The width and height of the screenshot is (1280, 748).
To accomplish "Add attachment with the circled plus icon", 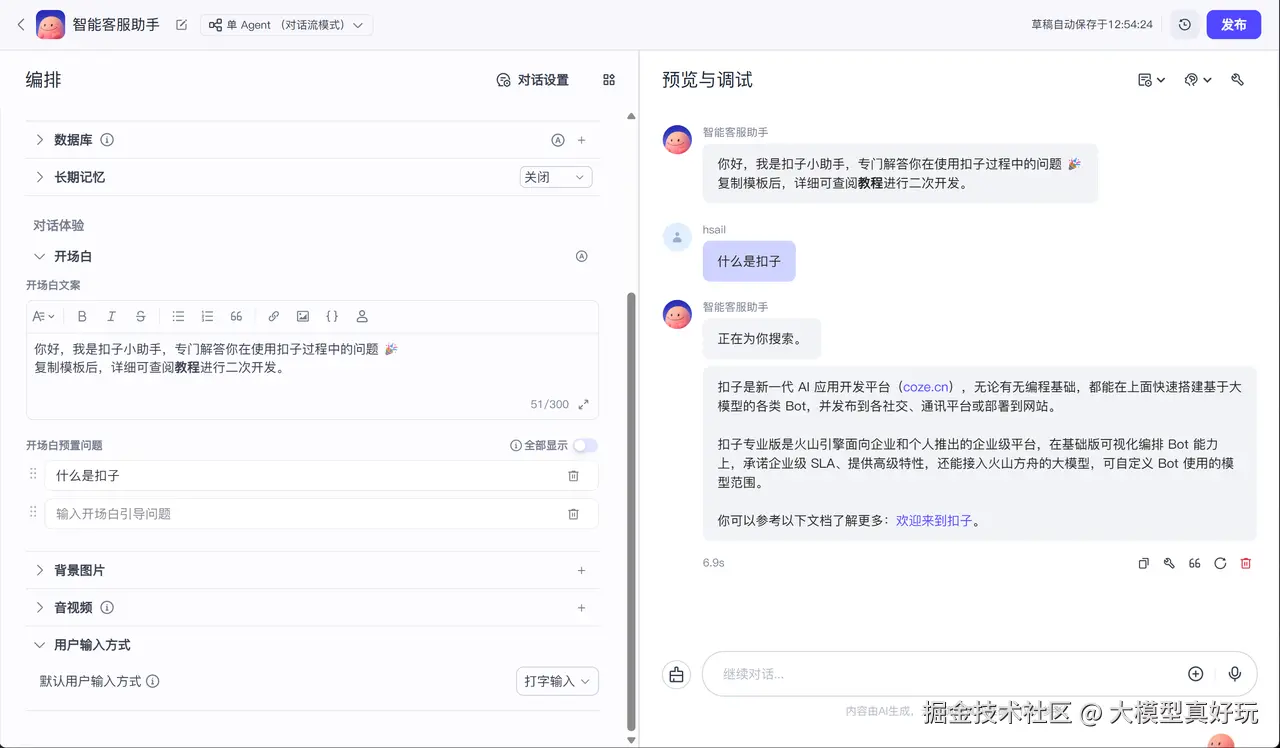I will click(x=1195, y=674).
